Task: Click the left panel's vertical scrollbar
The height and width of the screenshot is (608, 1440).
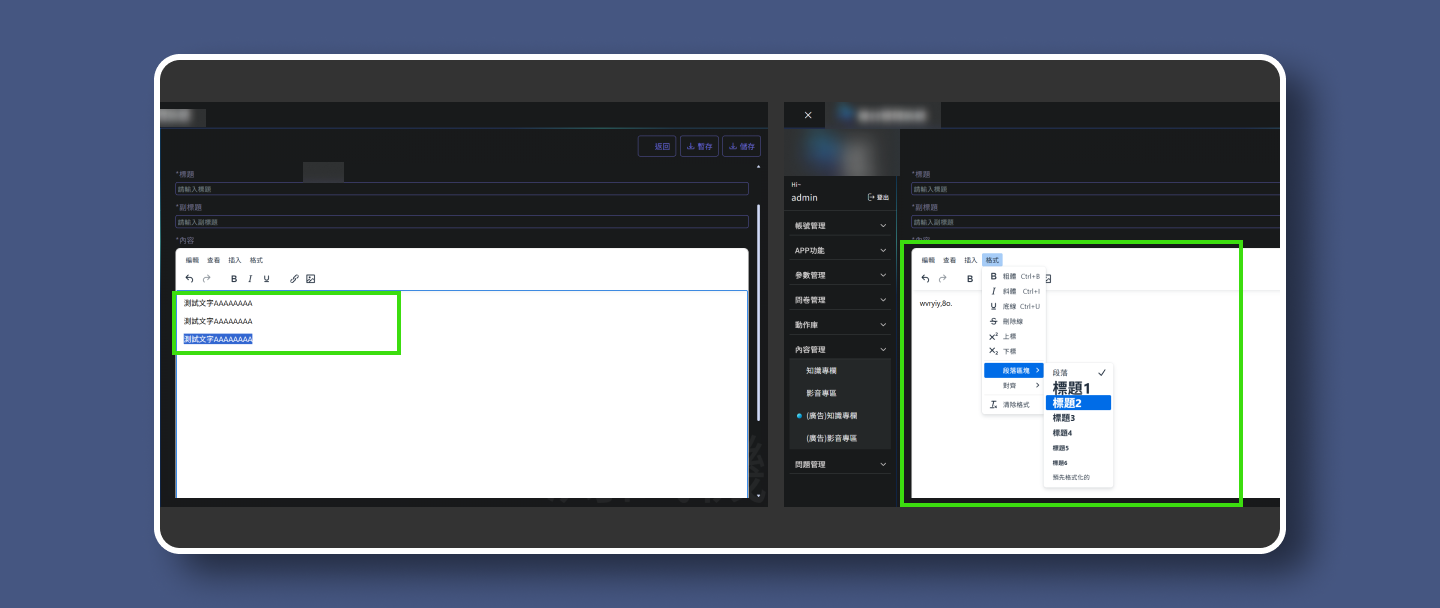Action: click(x=758, y=300)
